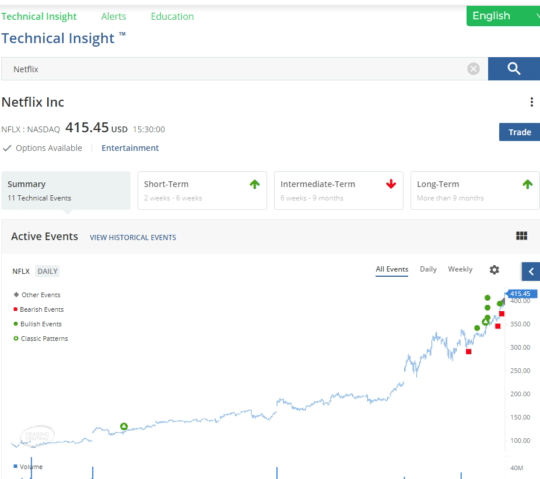The width and height of the screenshot is (540, 479).
Task: Select the Summary 11 Technical Events card
Action: coord(66,190)
